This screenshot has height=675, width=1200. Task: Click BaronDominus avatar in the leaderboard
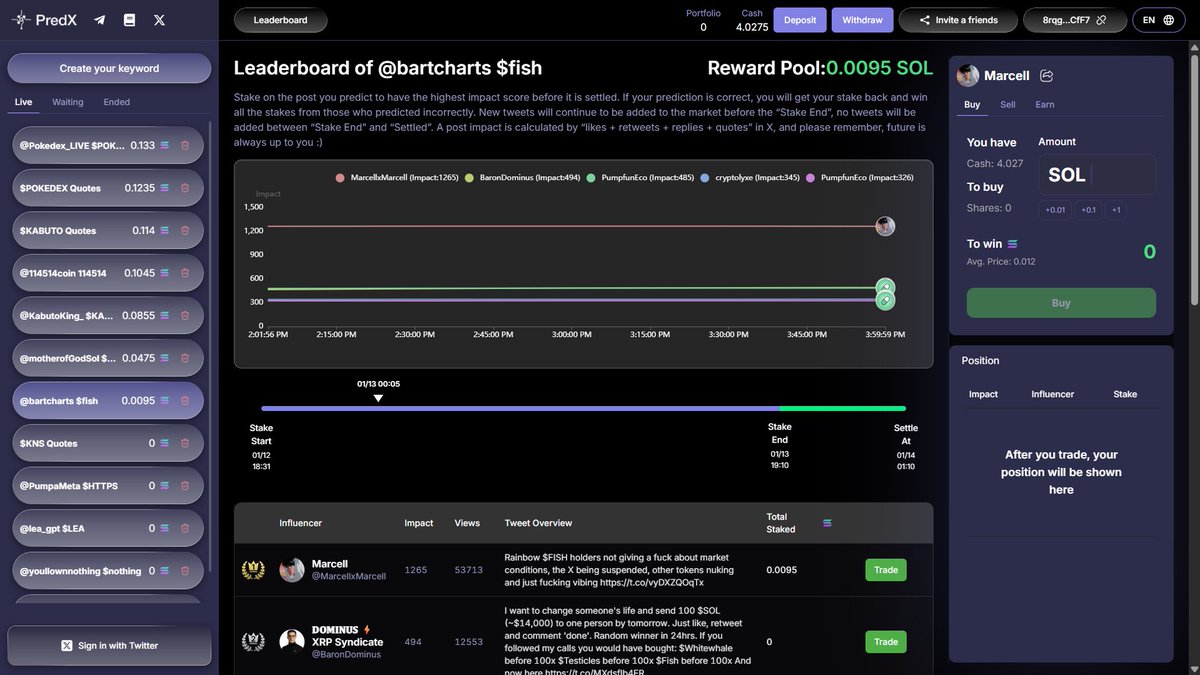coord(291,641)
